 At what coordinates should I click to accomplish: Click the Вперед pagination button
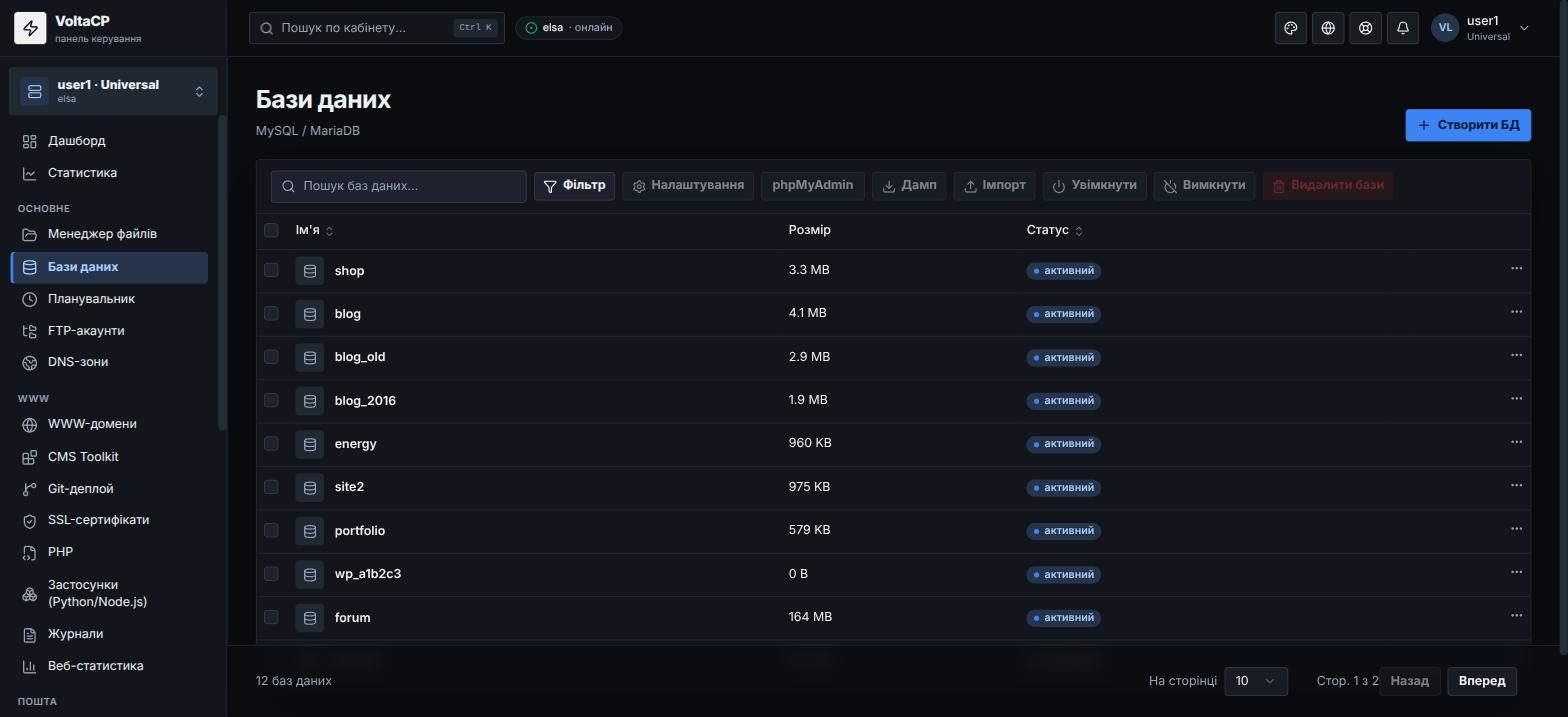coord(1482,681)
